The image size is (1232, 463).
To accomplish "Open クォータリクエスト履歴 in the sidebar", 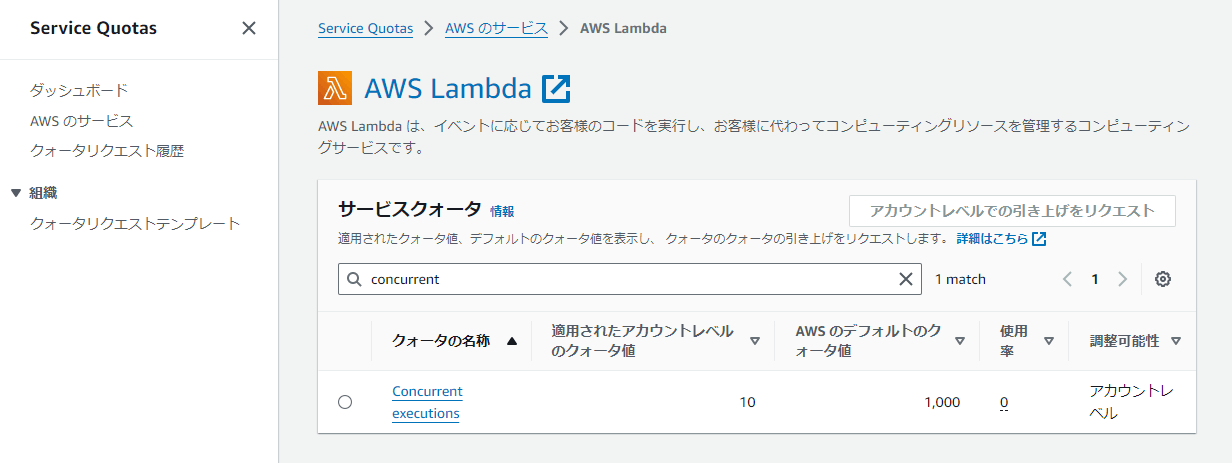I will 107,151.
